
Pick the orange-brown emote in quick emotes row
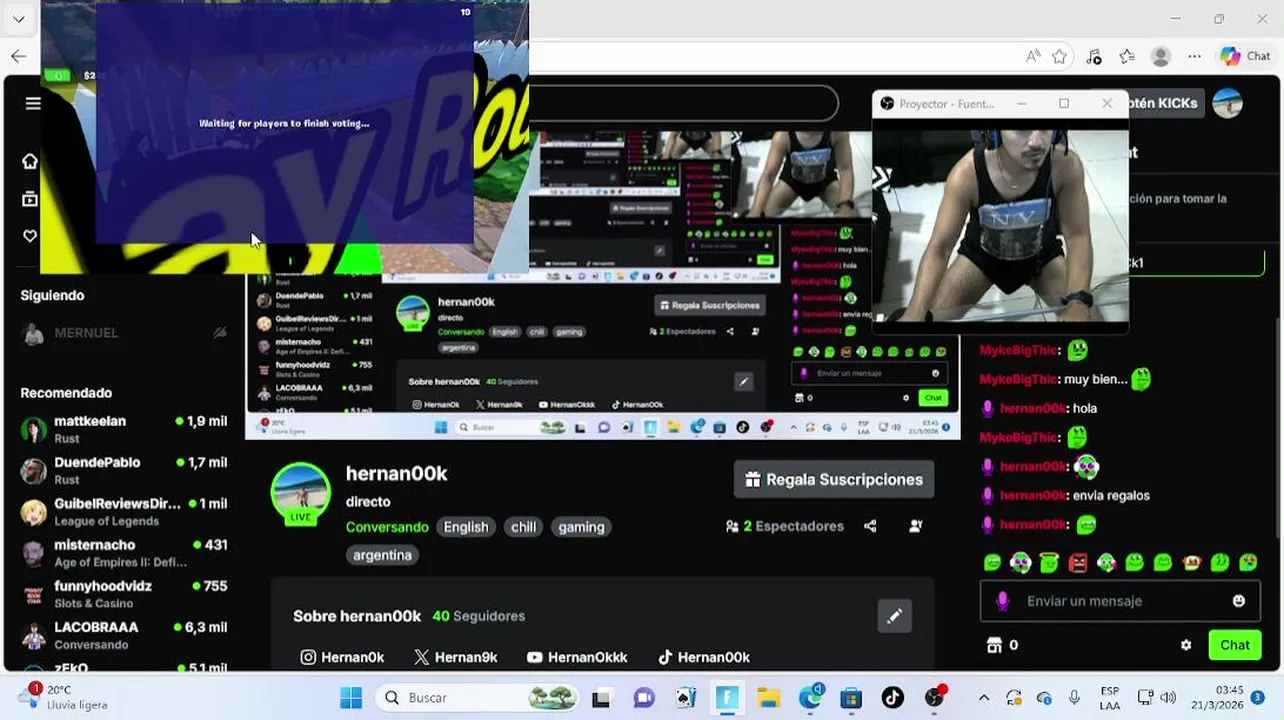1191,563
